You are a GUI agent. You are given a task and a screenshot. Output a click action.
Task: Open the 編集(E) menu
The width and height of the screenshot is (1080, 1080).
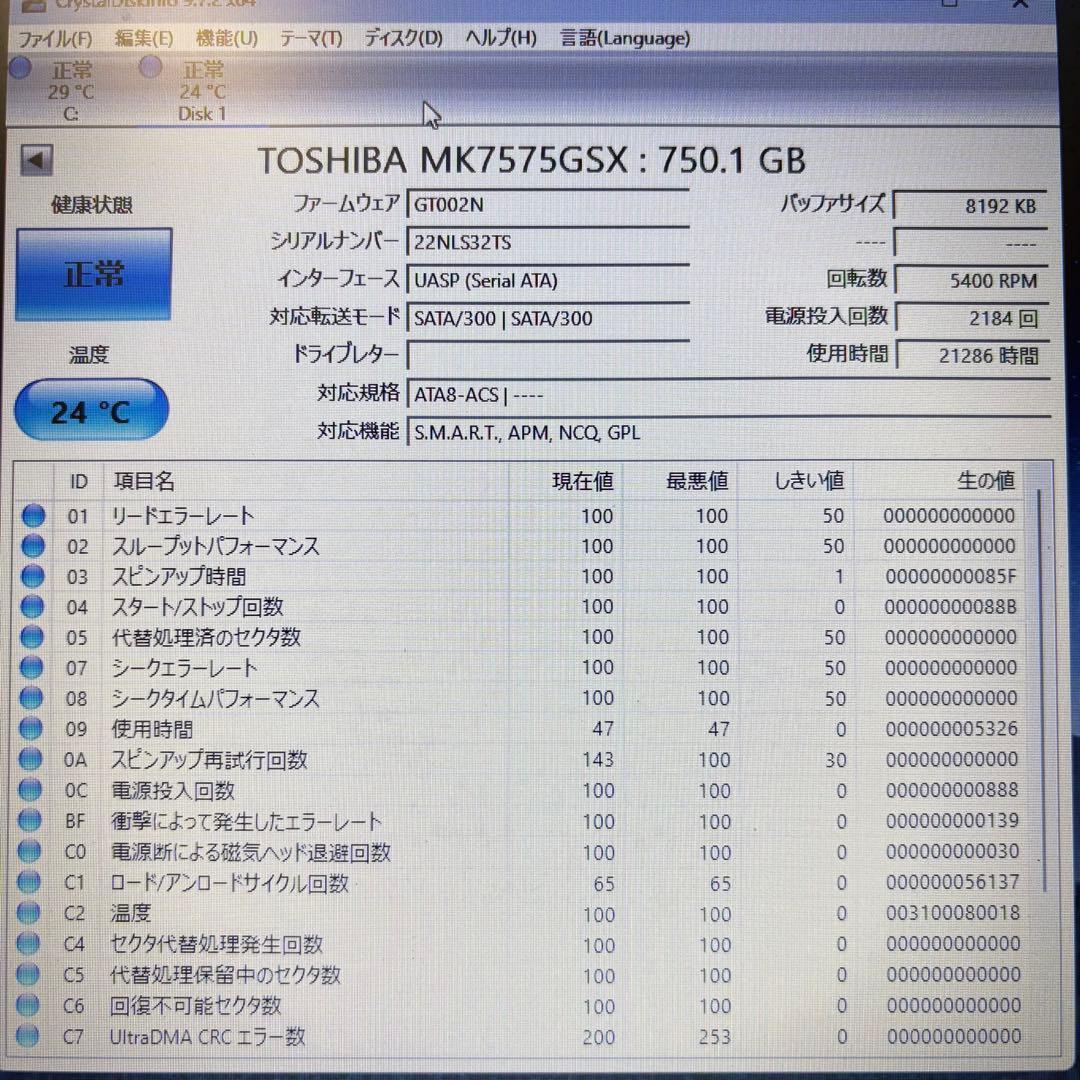143,39
